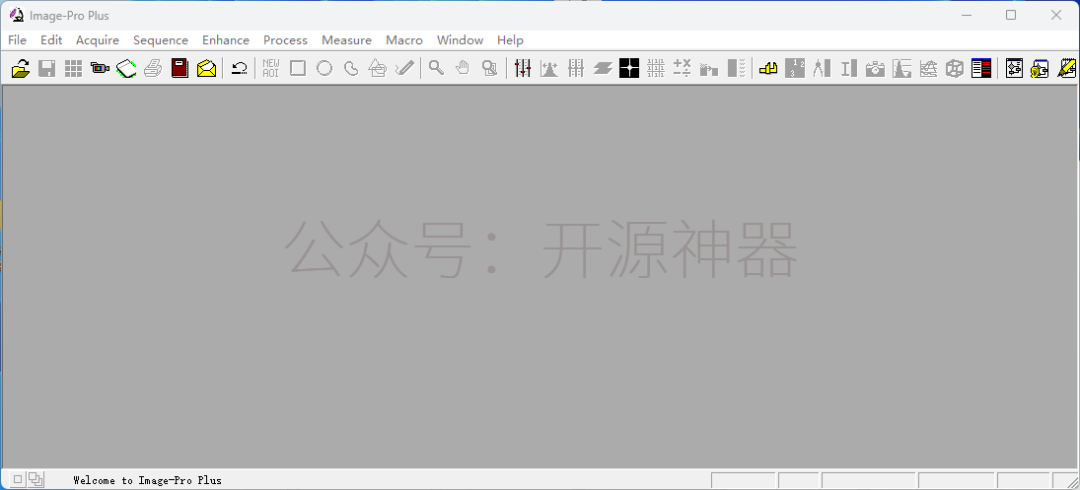Click the gray column with ruler ticks icon
This screenshot has height=490, width=1080.
coord(736,68)
